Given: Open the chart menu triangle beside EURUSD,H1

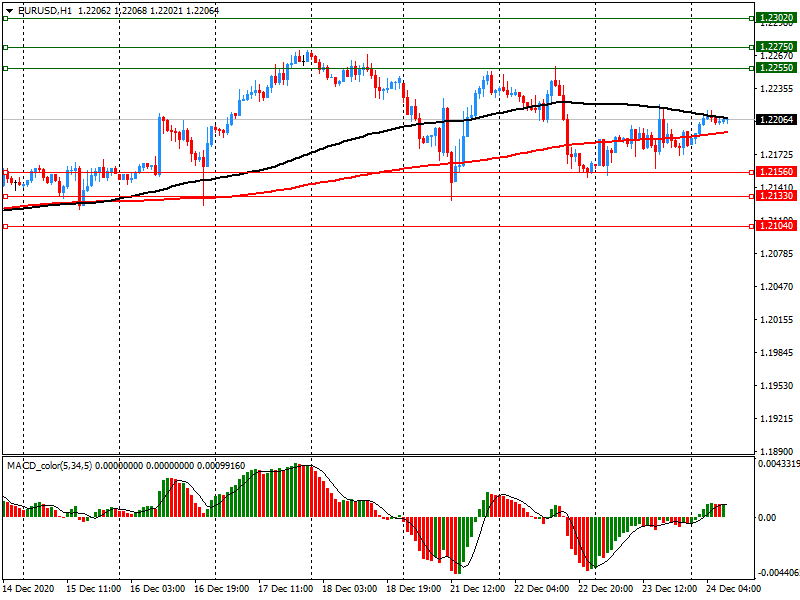Looking at the screenshot, I should [x=9, y=11].
